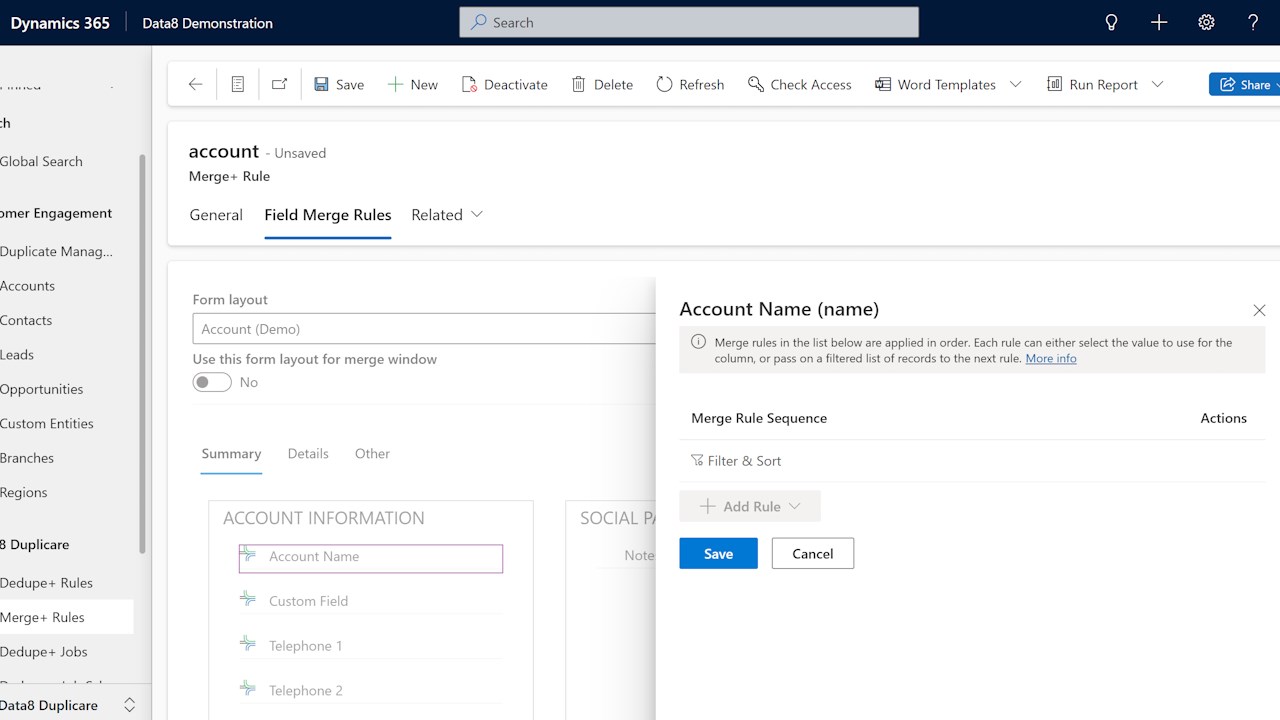Open Duplicate Management in the sidebar
The height and width of the screenshot is (720, 1280).
click(57, 251)
